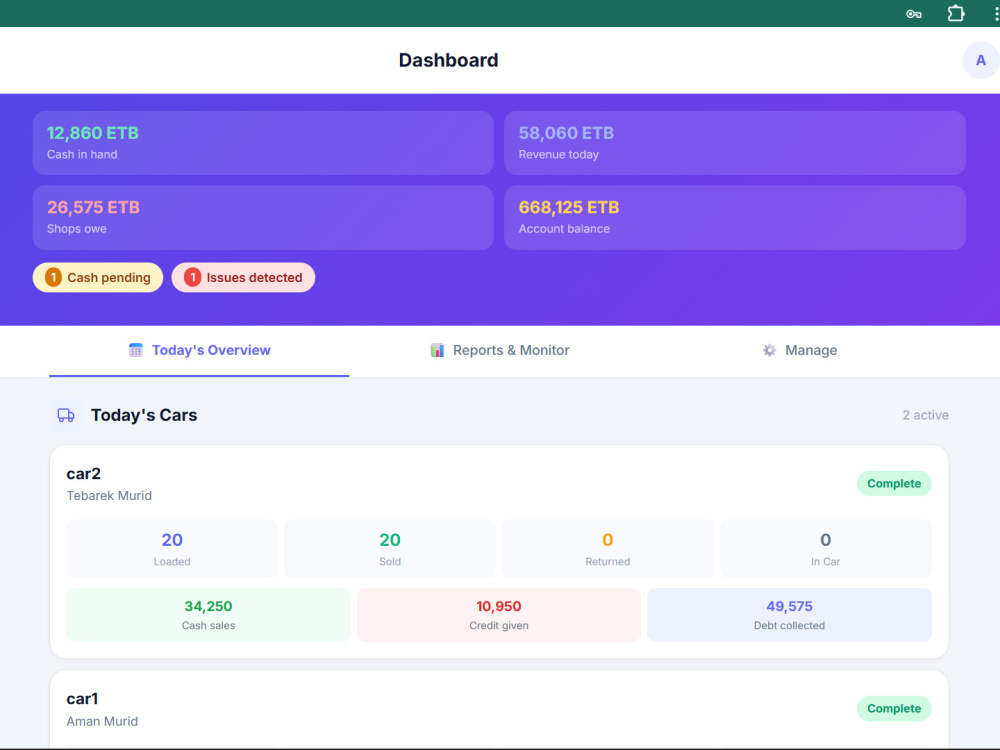This screenshot has height=750, width=1000.
Task: Click the calendar icon on Today's Overview
Action: (x=136, y=350)
